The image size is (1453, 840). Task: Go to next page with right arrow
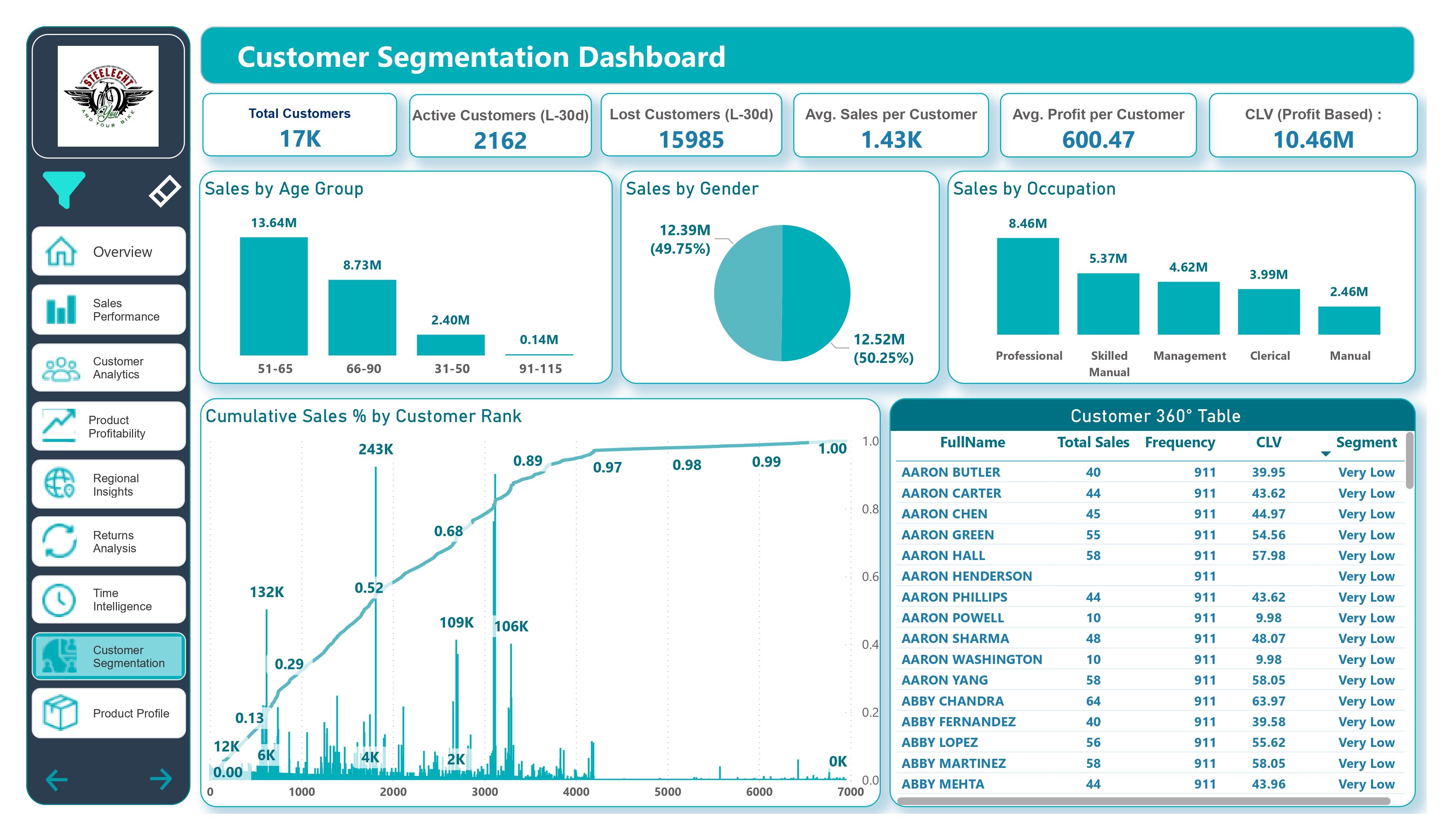(161, 779)
